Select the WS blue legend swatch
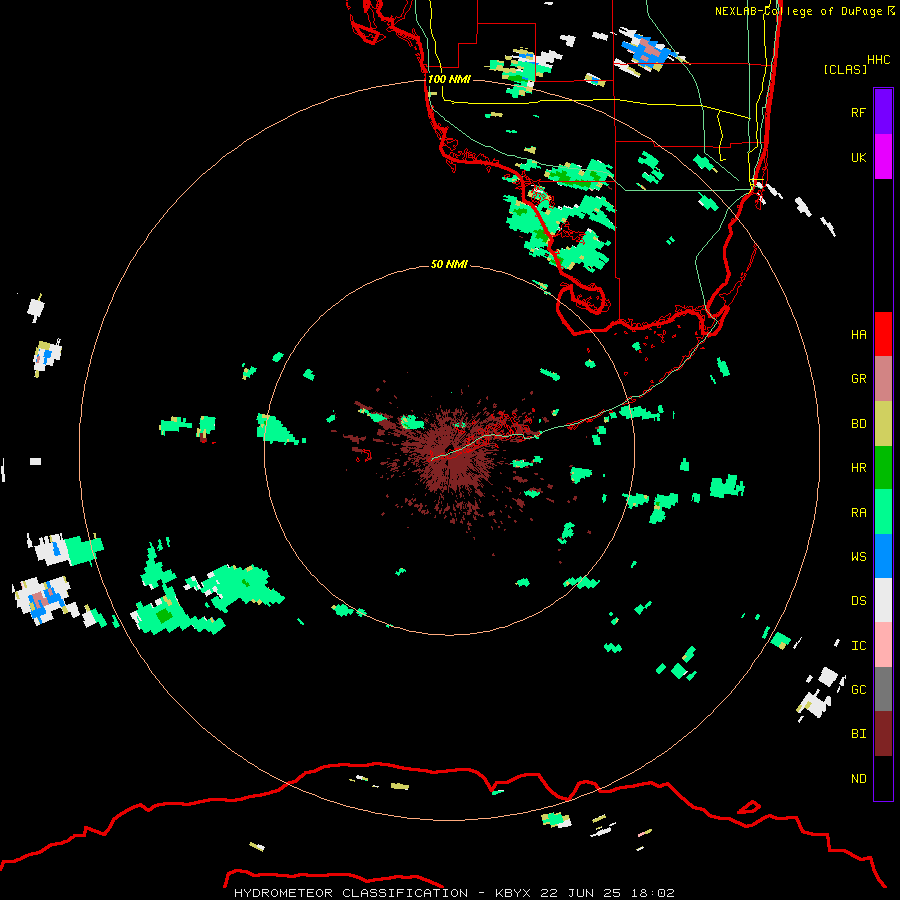This screenshot has height=900, width=900. pyautogui.click(x=883, y=556)
